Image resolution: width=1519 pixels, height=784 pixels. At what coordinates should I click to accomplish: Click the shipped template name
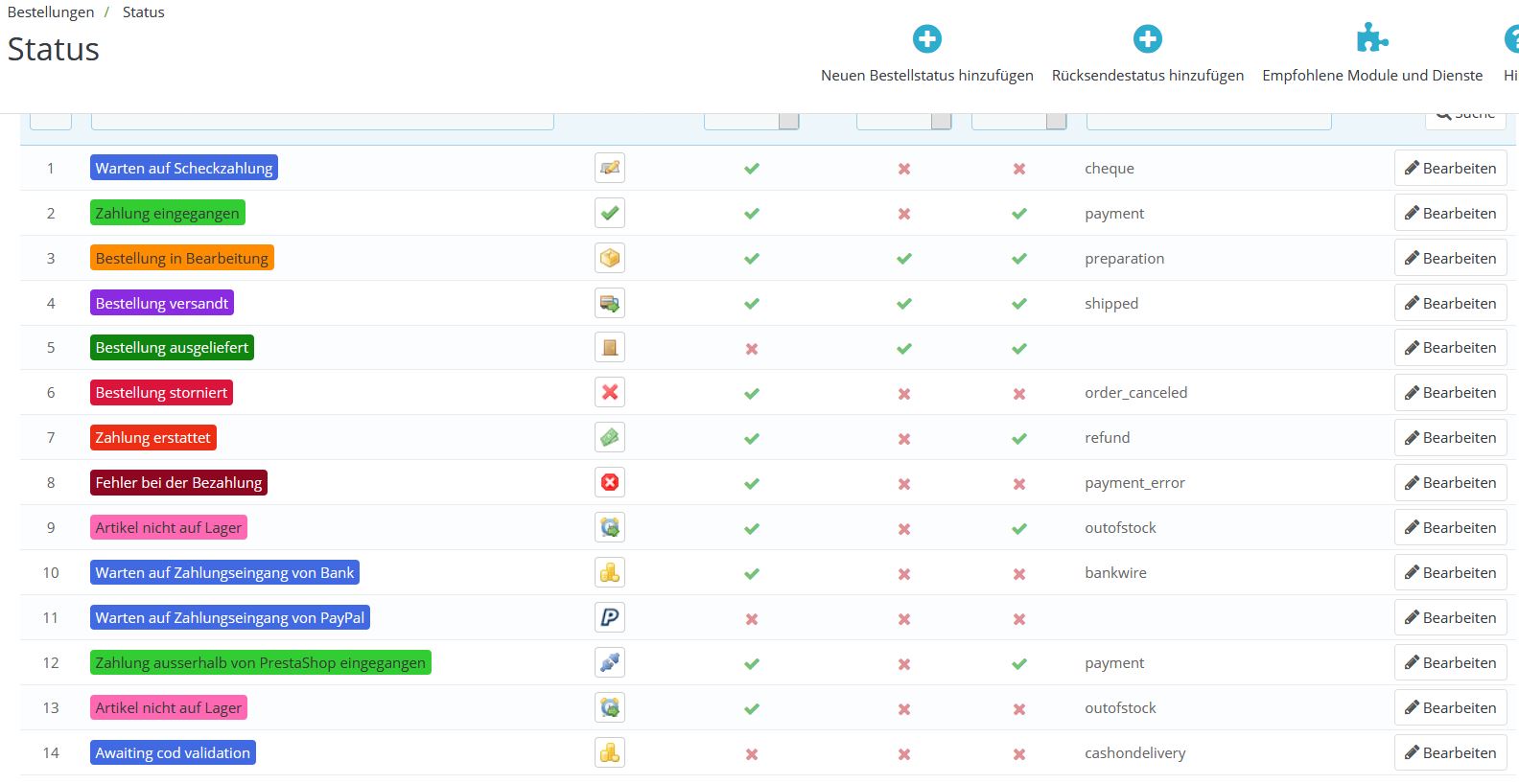(x=1111, y=303)
